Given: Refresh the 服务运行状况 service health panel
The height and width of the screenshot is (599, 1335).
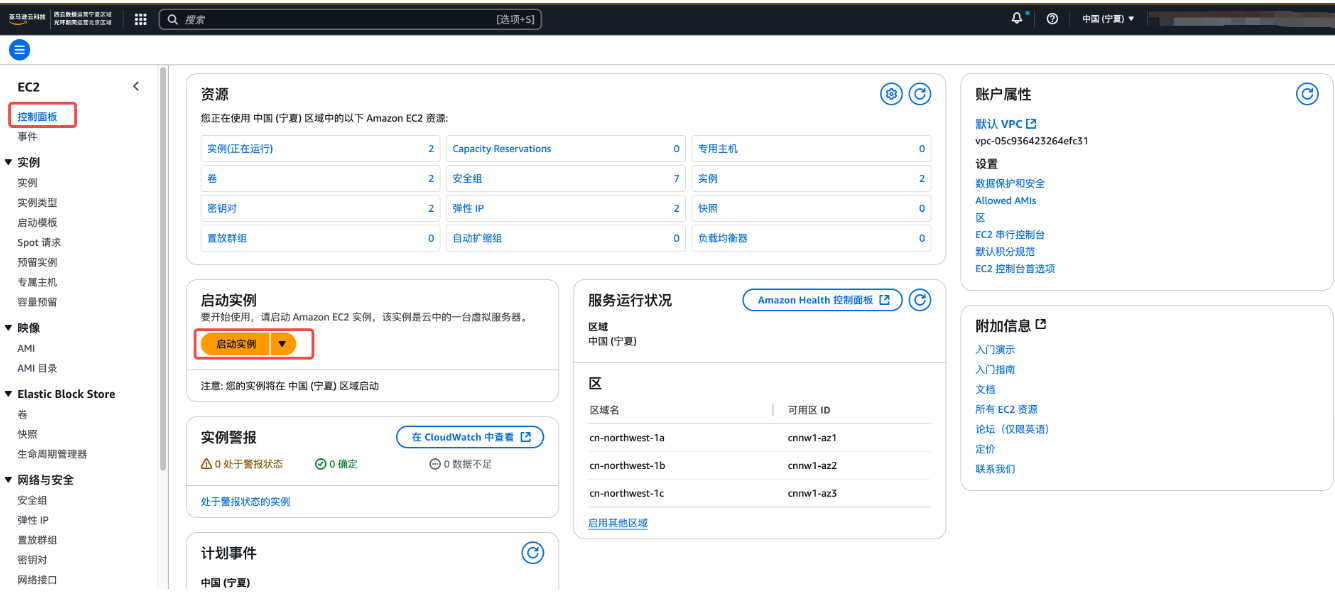Looking at the screenshot, I should [920, 300].
